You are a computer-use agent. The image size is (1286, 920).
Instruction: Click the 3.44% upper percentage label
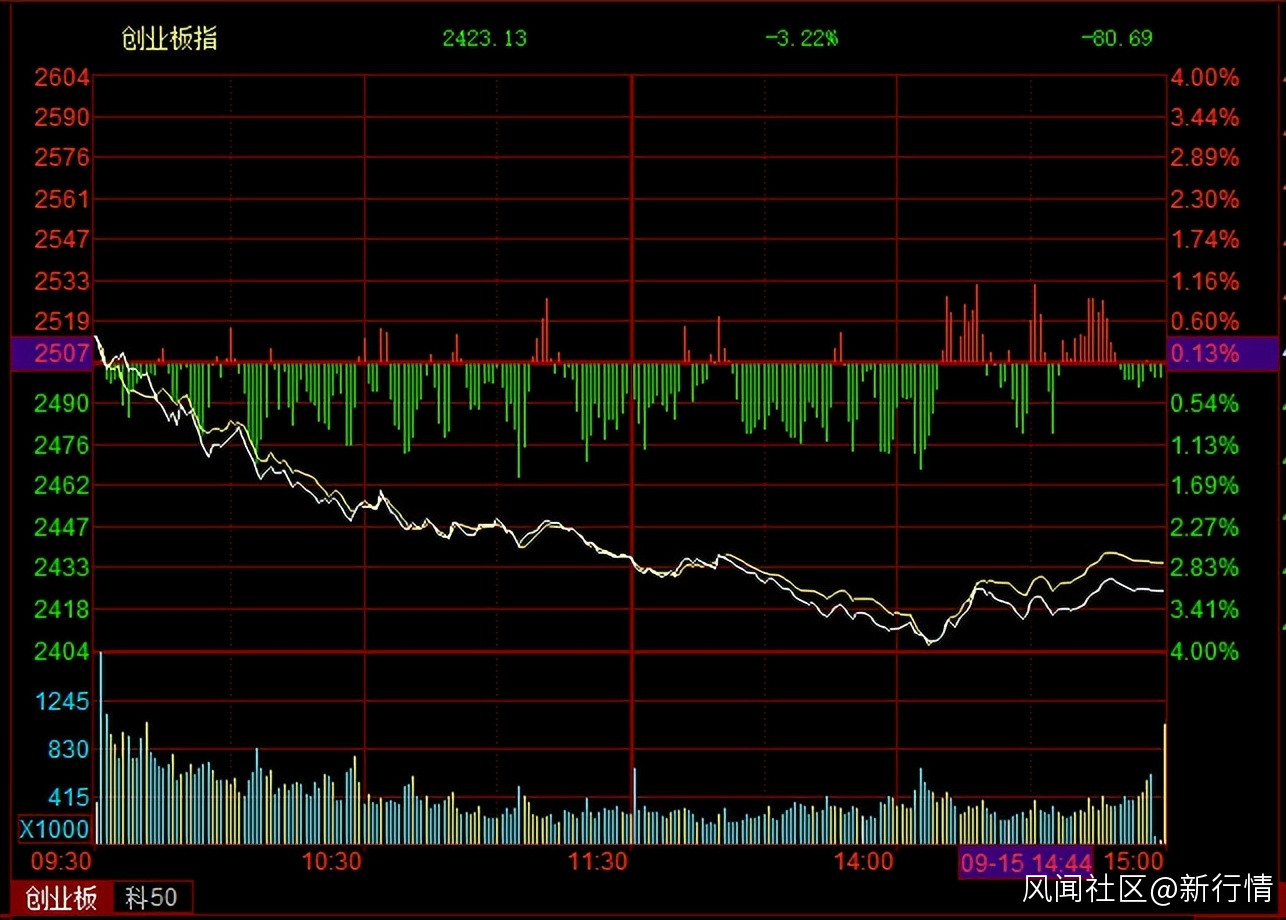coord(1205,117)
